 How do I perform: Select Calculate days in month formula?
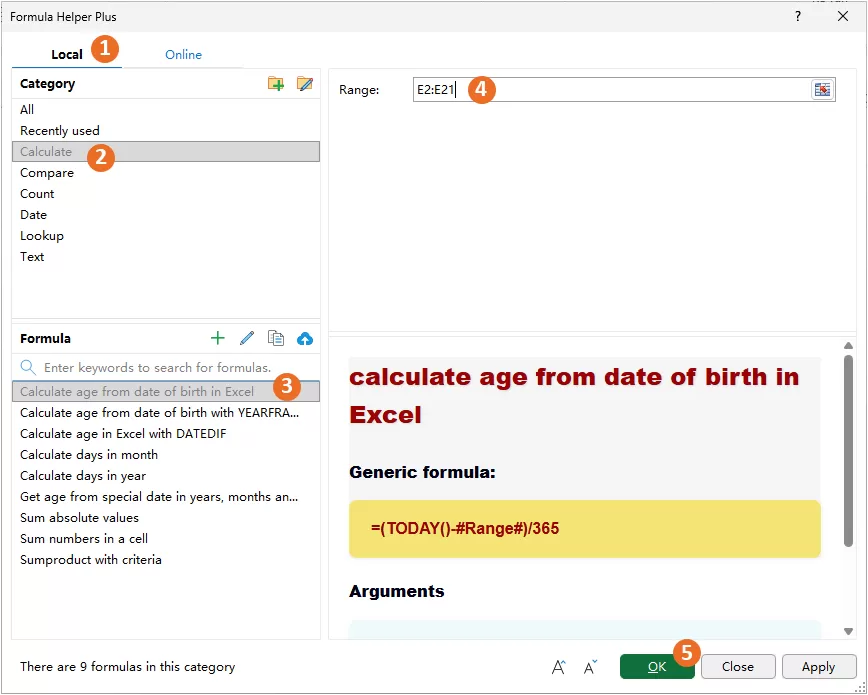point(166,455)
